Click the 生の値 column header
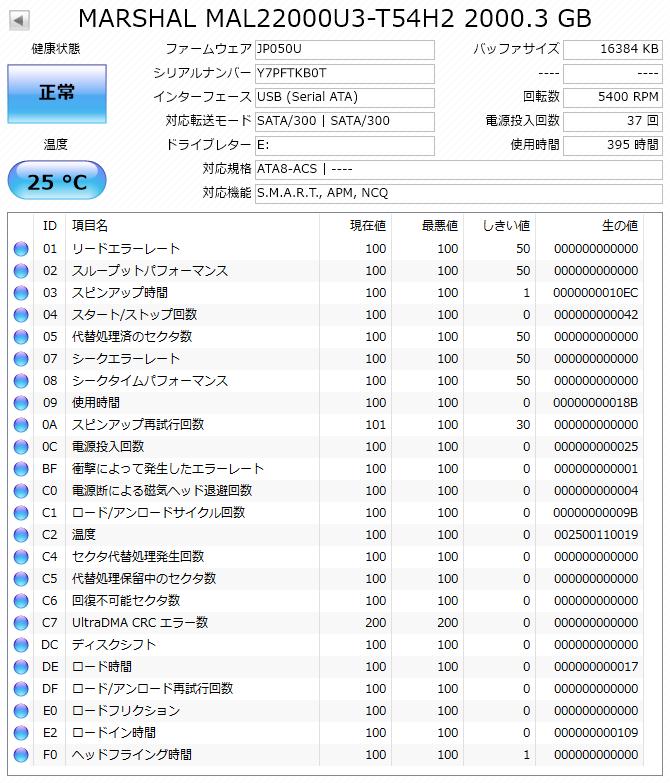Viewport: 670px width, 783px height. [x=619, y=226]
